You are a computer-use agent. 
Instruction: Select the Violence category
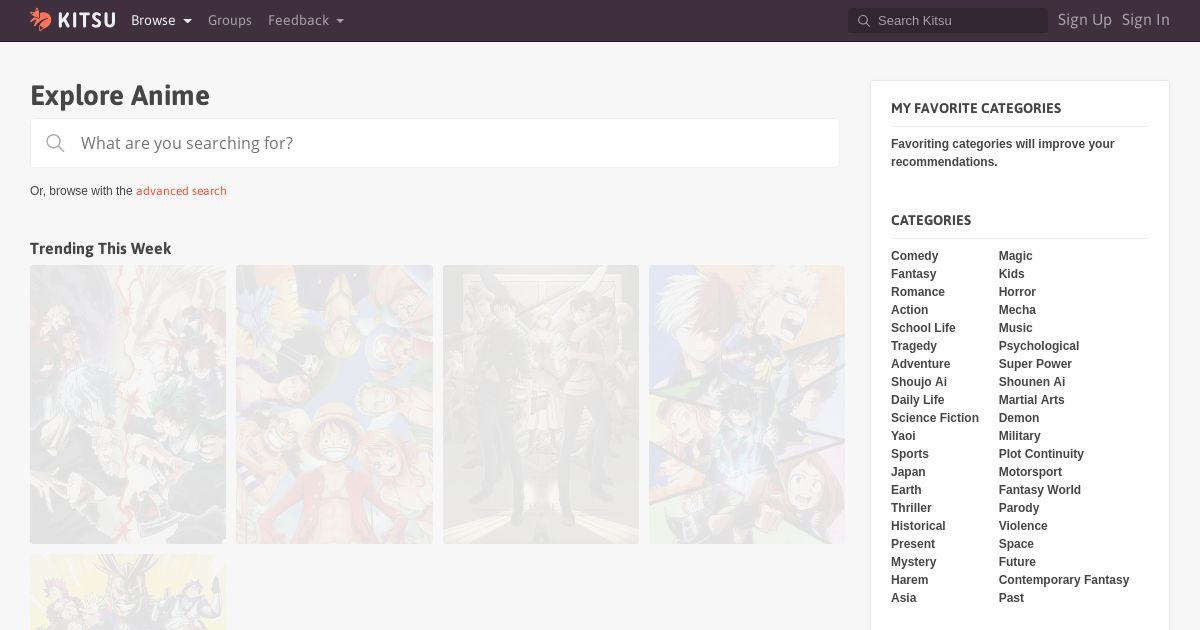click(x=1023, y=526)
